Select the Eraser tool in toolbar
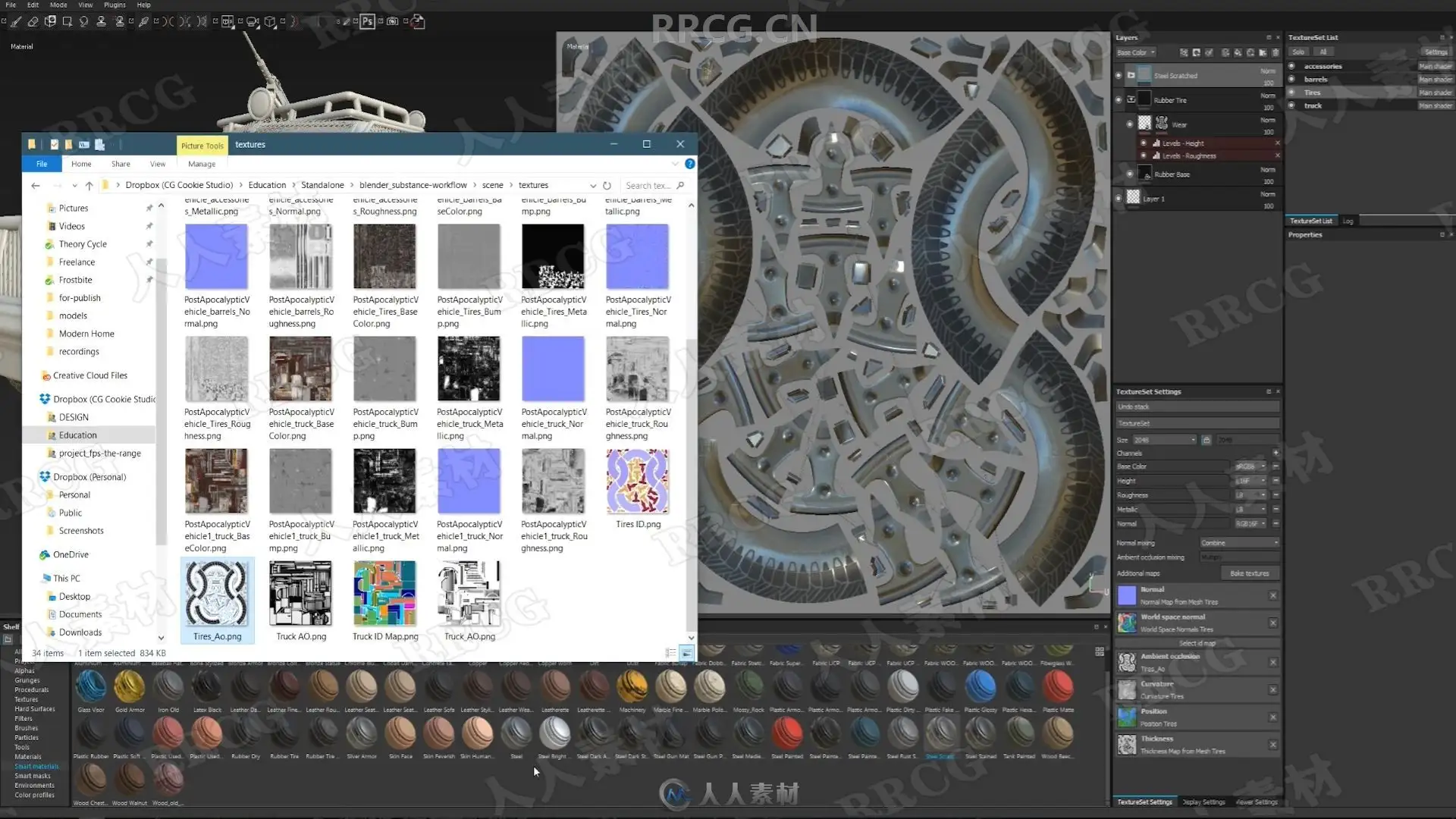This screenshot has width=1456, height=819. (33, 21)
